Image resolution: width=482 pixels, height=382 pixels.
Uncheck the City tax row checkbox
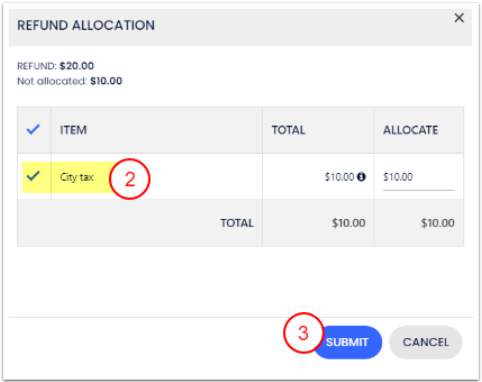(33, 176)
